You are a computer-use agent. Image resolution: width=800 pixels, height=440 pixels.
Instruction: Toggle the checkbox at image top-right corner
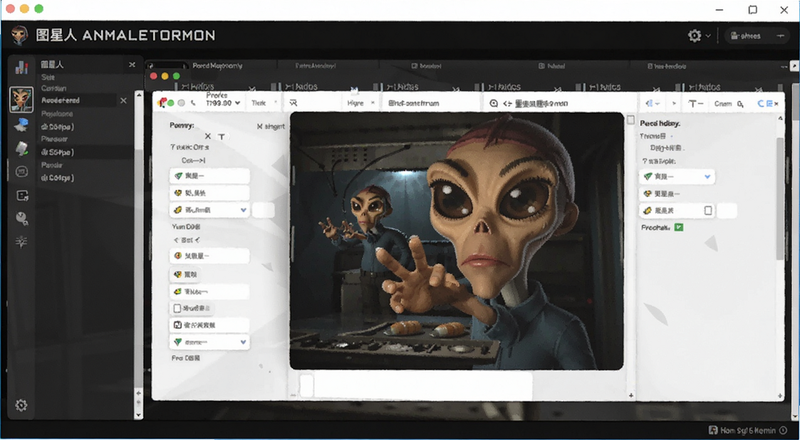click(631, 119)
